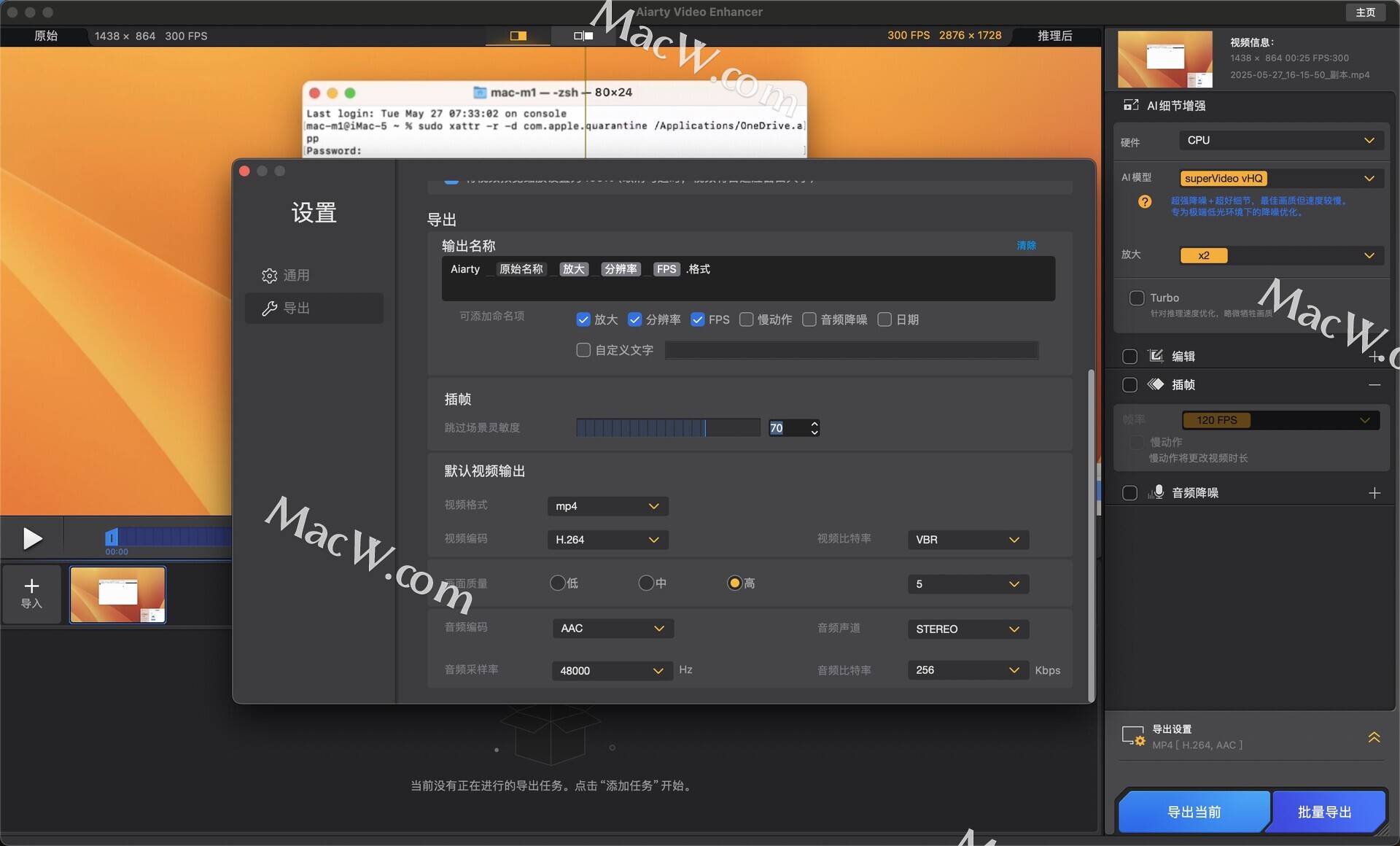The height and width of the screenshot is (846, 1400).
Task: Click the export settings monitor icon
Action: 1133,736
